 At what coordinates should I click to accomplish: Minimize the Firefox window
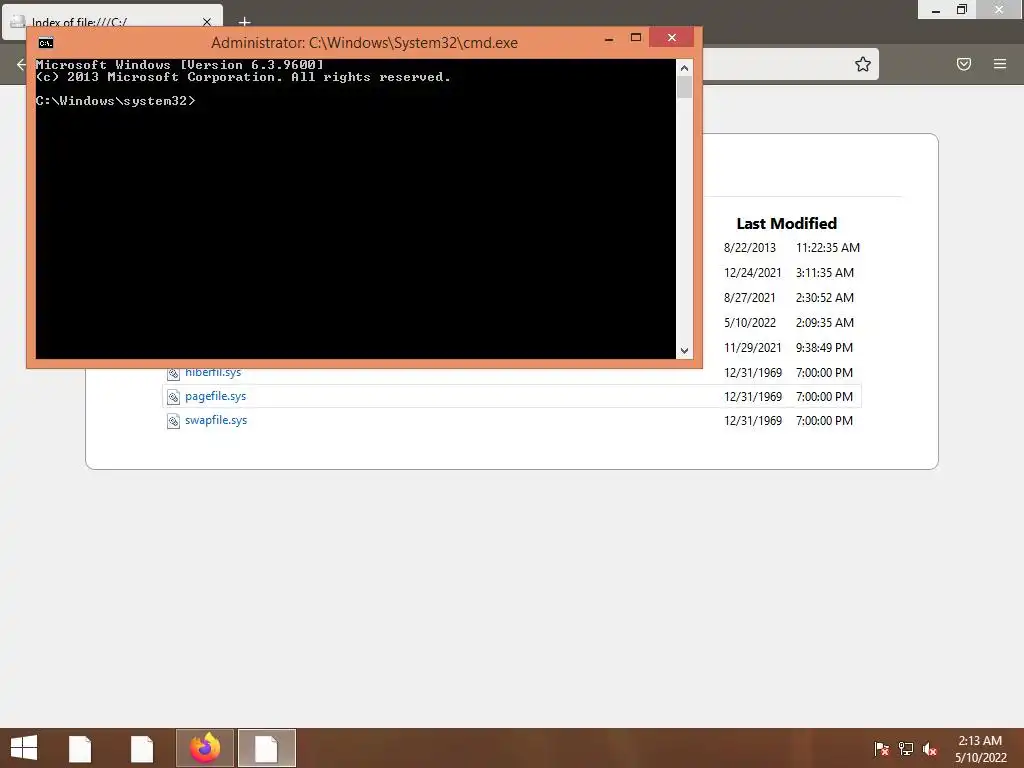[935, 10]
